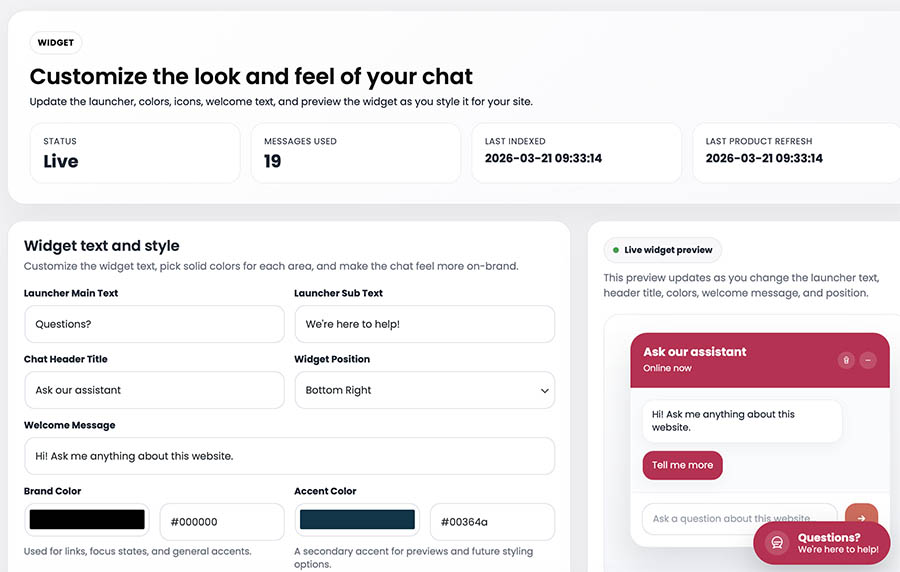The image size is (900, 572).
Task: Open the Accent Color swatch picker
Action: click(x=357, y=521)
